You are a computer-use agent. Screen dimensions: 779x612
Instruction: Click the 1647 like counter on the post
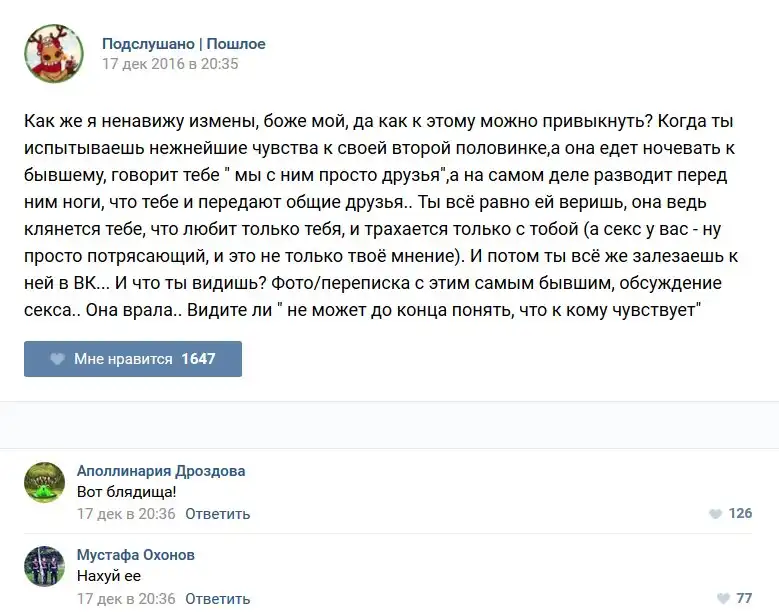tap(199, 359)
